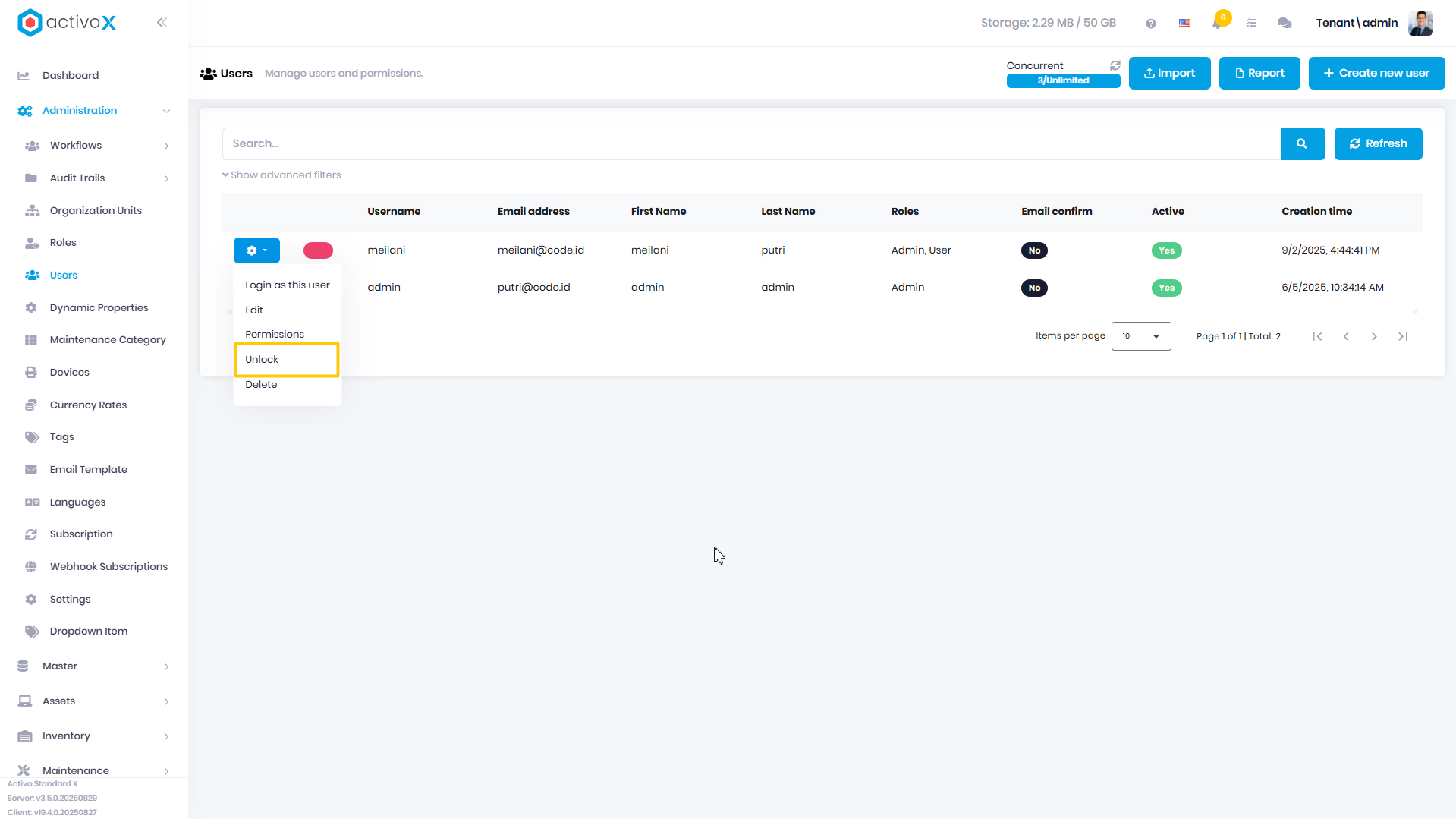This screenshot has width=1456, height=819.
Task: Change language via the flag icon
Action: coord(1184,24)
